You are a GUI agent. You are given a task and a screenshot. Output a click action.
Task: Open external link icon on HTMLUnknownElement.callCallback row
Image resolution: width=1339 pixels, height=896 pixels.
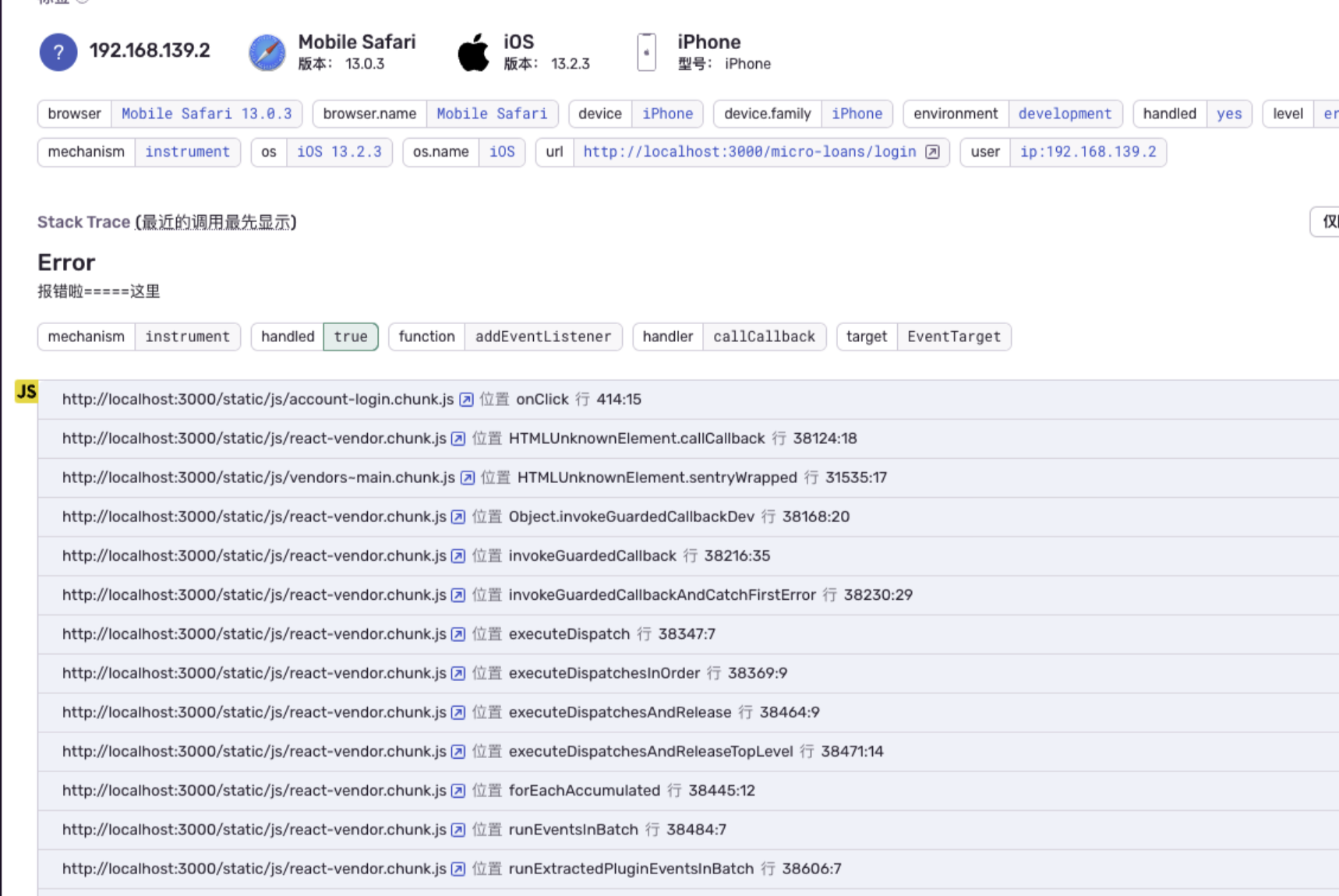(x=458, y=439)
